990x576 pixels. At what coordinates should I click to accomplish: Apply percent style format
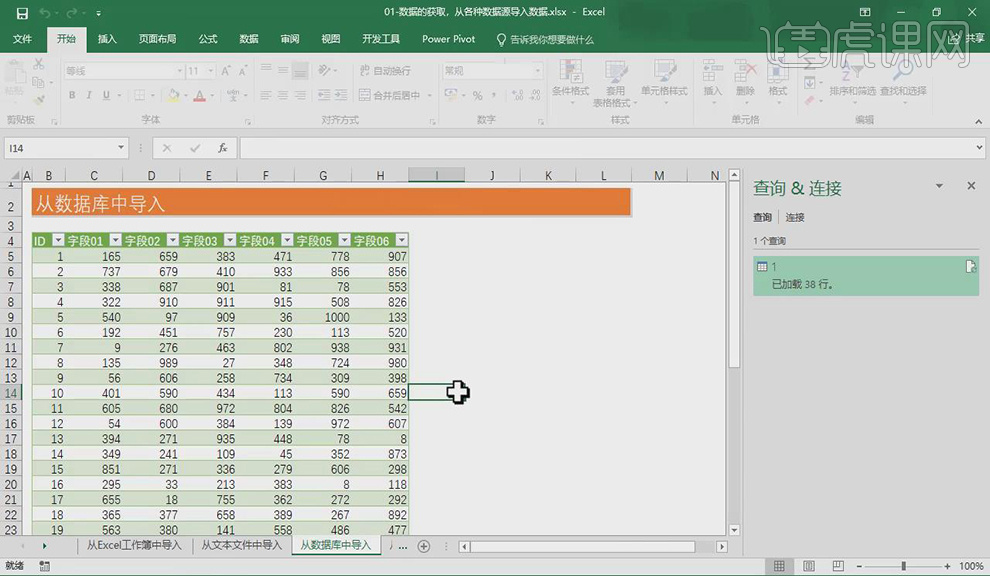point(478,96)
